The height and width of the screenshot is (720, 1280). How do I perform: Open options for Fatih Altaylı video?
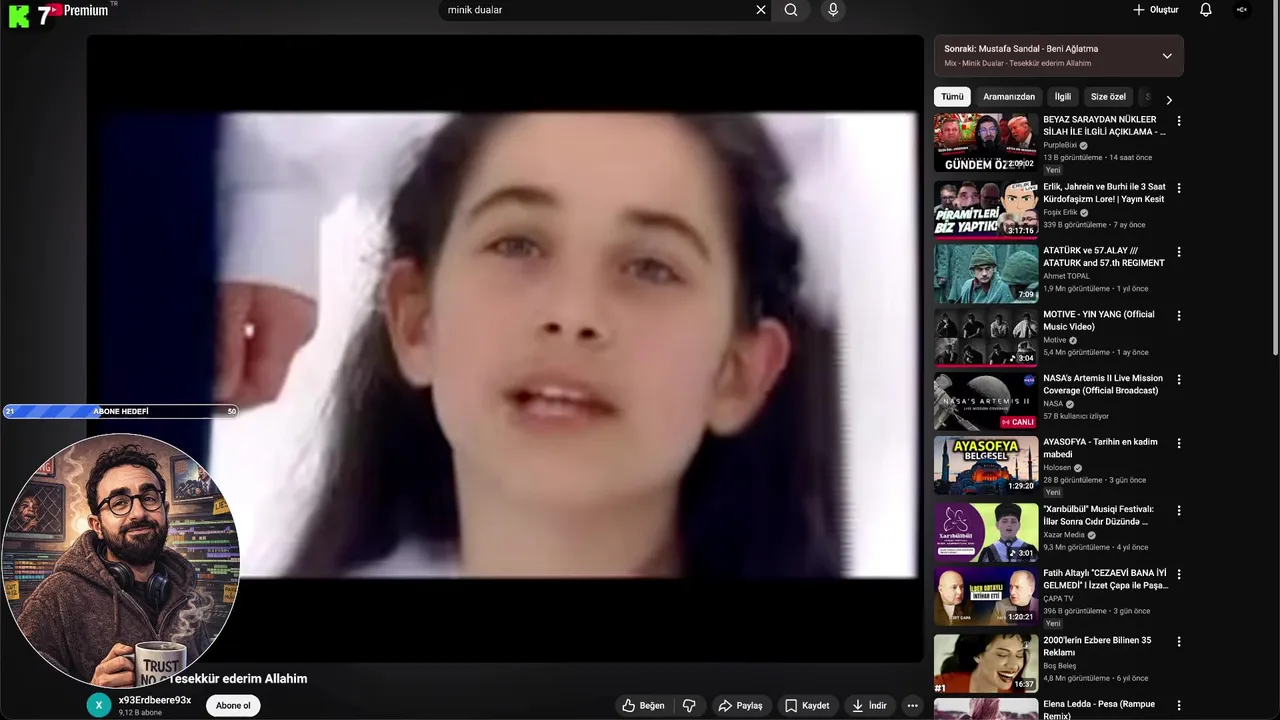[x=1179, y=575]
